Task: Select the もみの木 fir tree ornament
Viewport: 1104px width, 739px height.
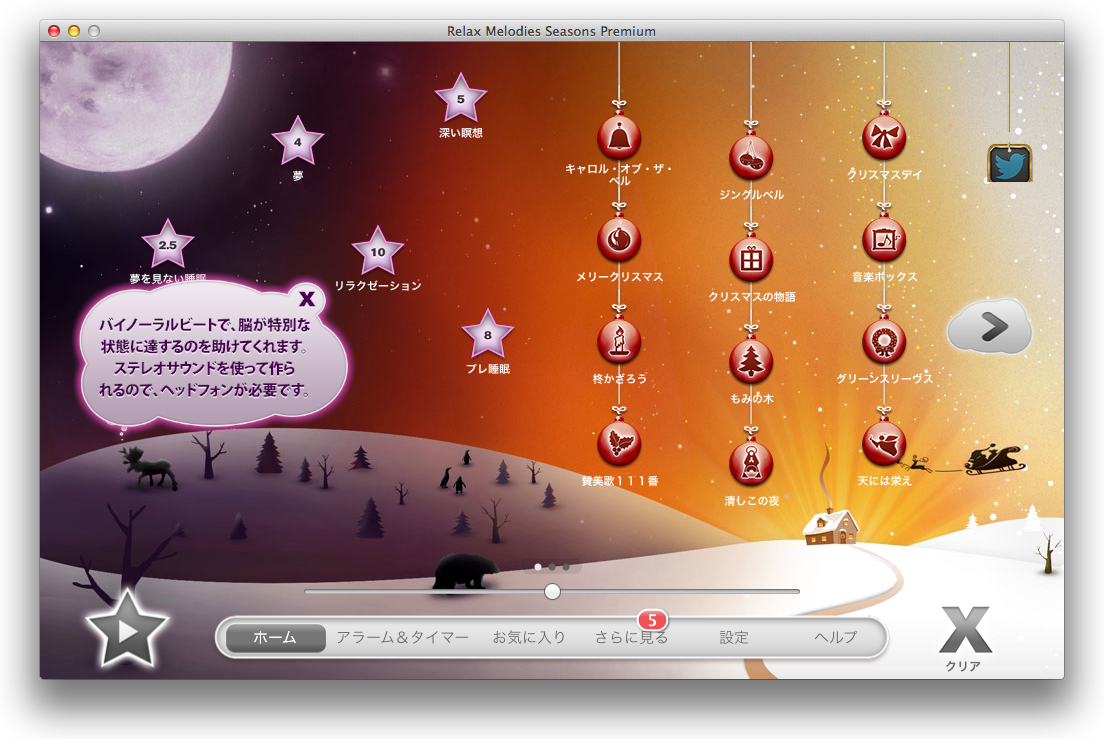Action: (751, 361)
